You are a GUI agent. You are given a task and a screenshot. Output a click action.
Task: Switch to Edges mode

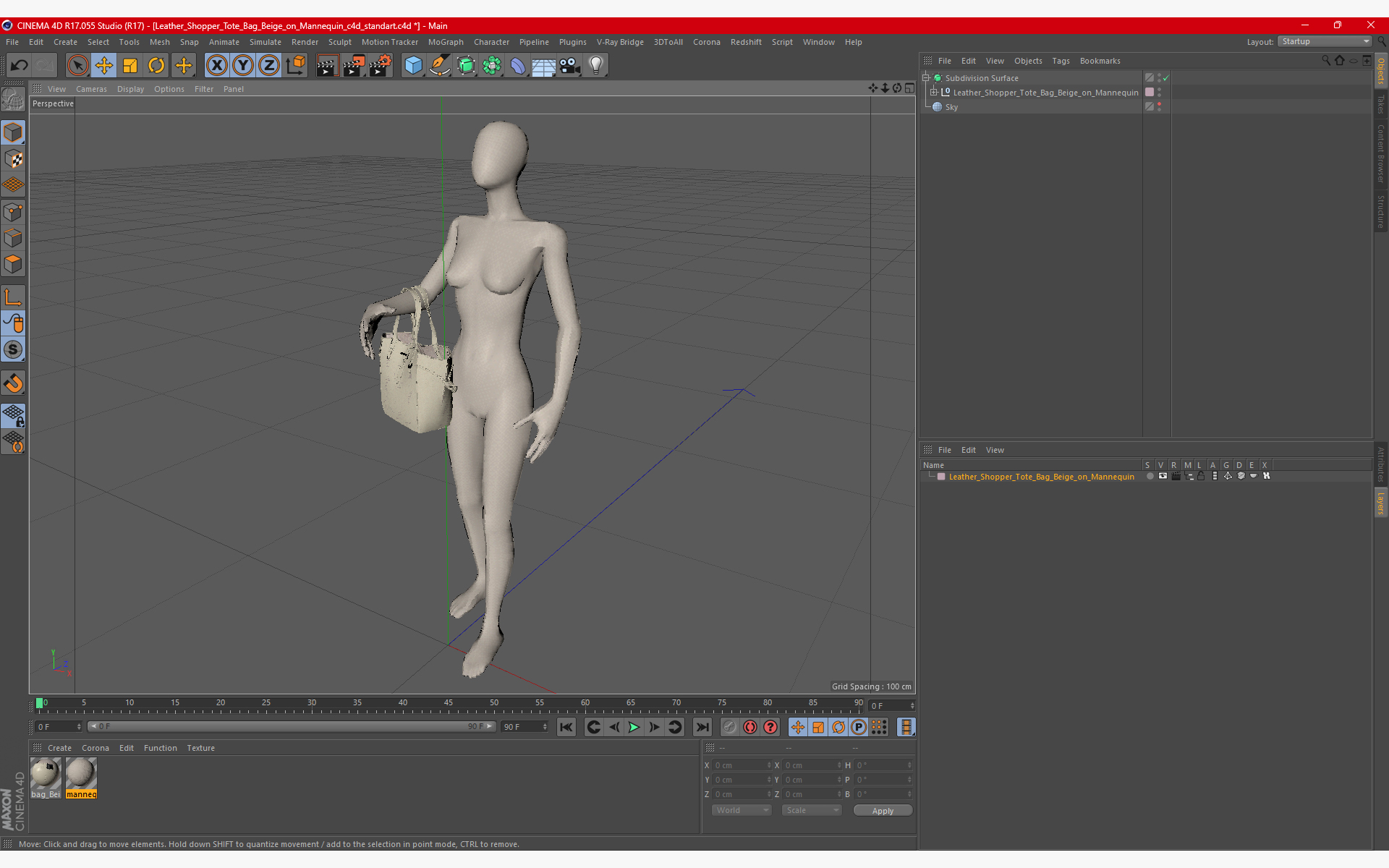(13, 238)
